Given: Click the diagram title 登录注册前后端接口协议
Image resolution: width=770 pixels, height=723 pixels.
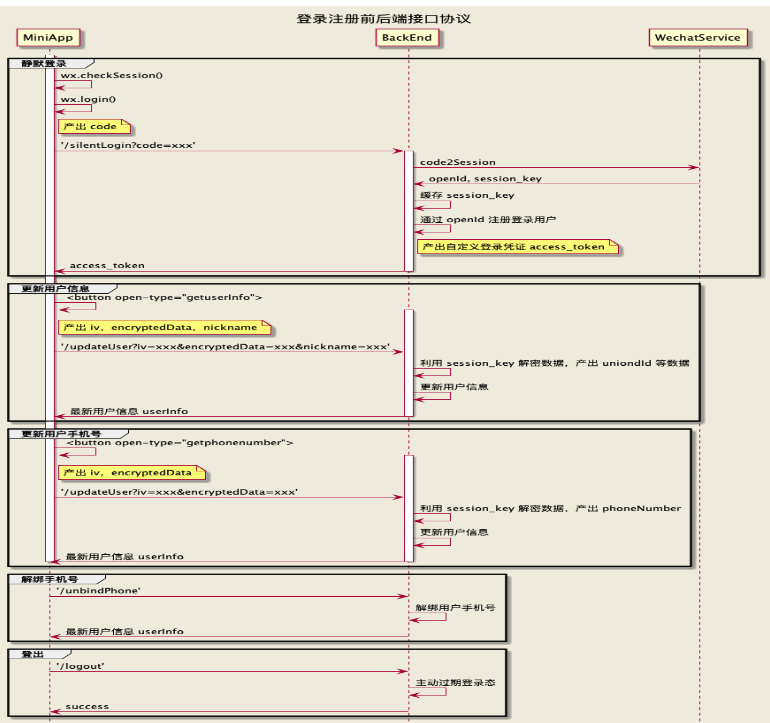Looking at the screenshot, I should click(x=384, y=19).
